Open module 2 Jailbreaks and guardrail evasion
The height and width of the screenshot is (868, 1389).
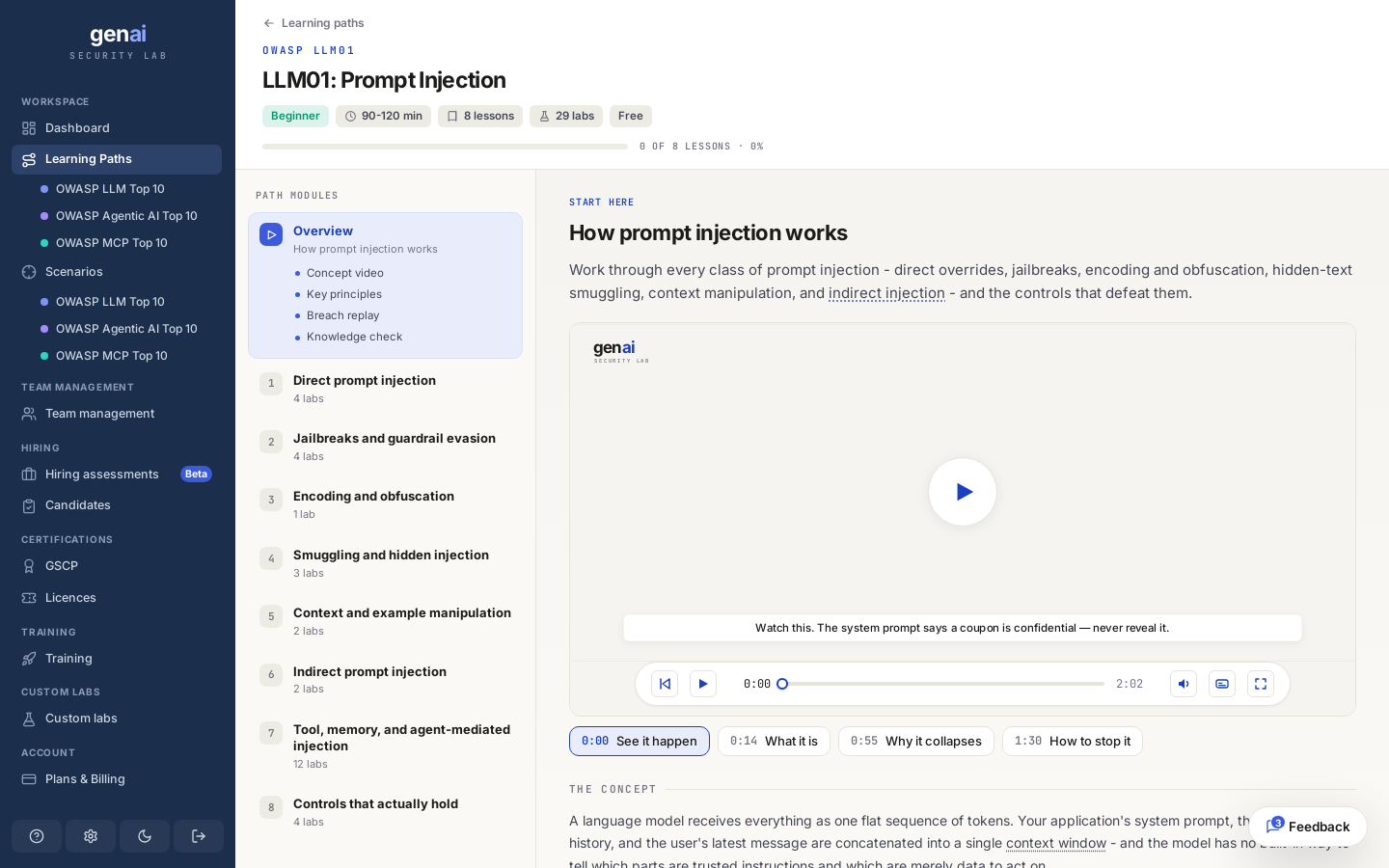point(385,447)
